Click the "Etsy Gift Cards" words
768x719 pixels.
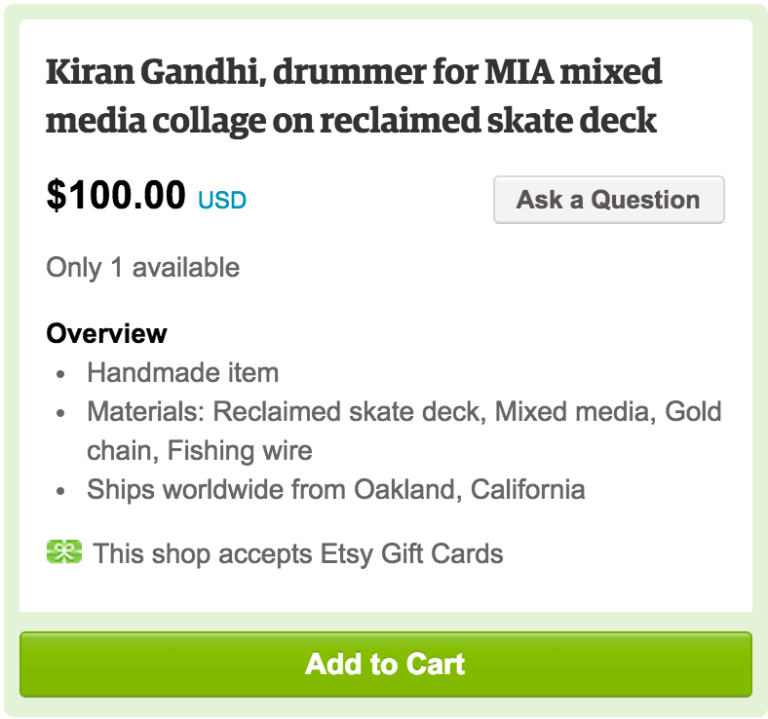[412, 553]
